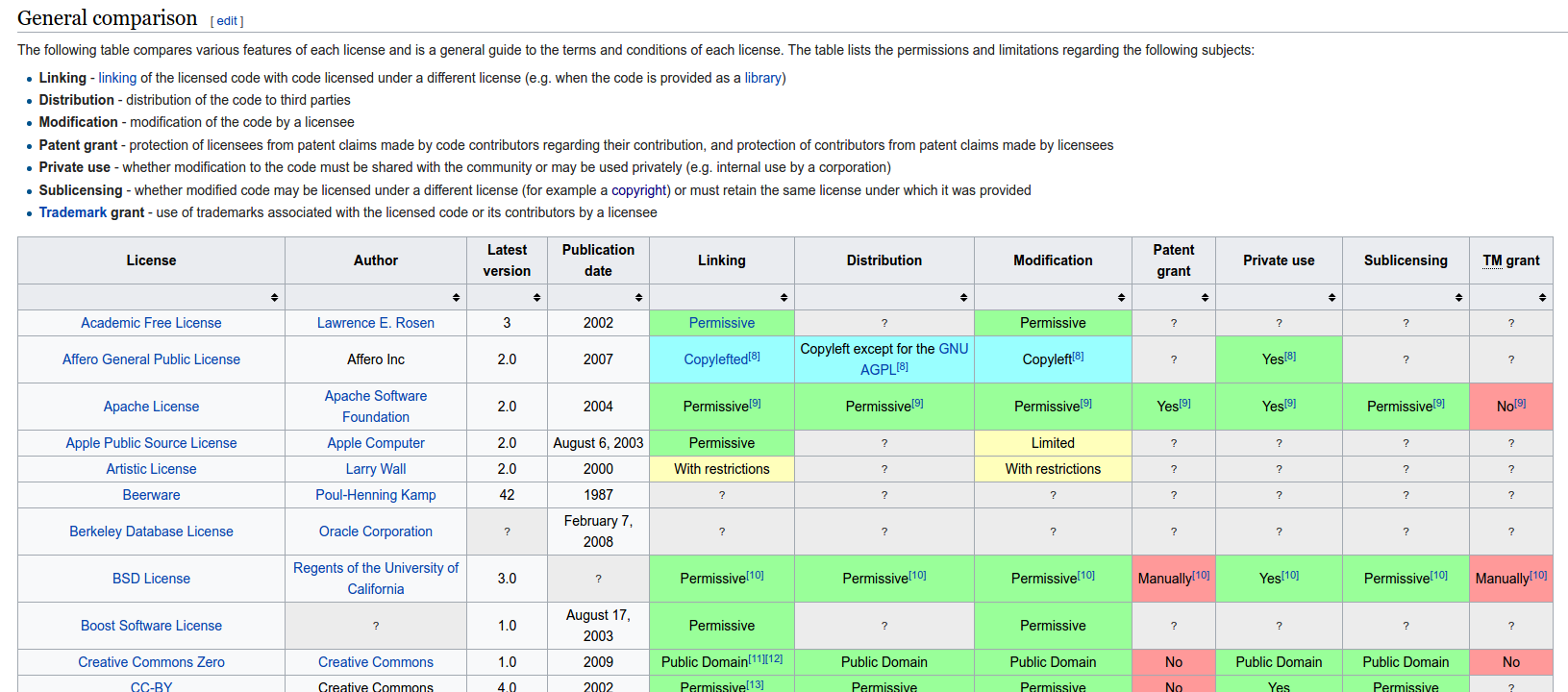Open the 'library' link in Linking bullet
This screenshot has height=692, width=1568.
(762, 78)
